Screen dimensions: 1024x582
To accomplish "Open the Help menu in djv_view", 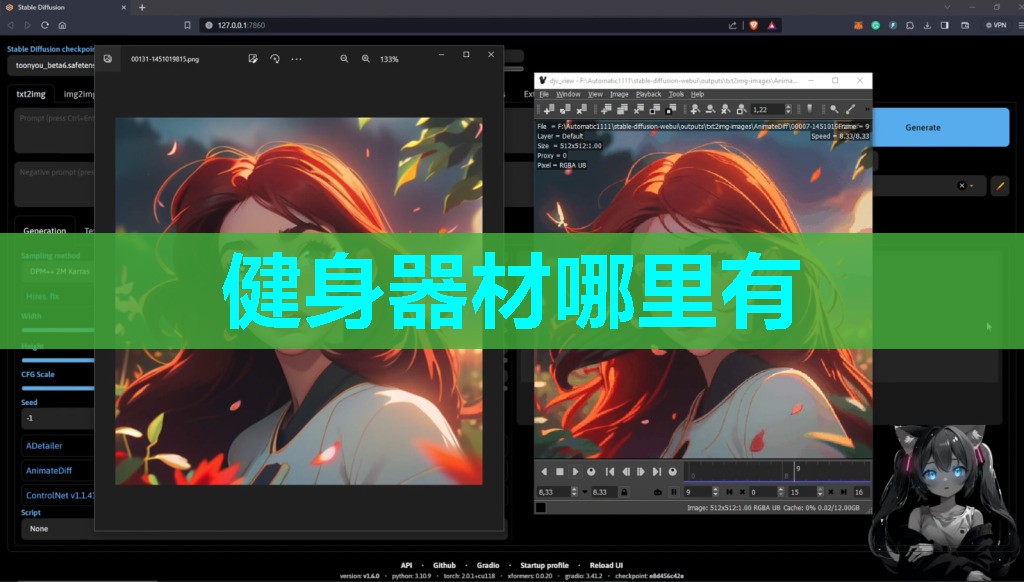I will click(697, 94).
